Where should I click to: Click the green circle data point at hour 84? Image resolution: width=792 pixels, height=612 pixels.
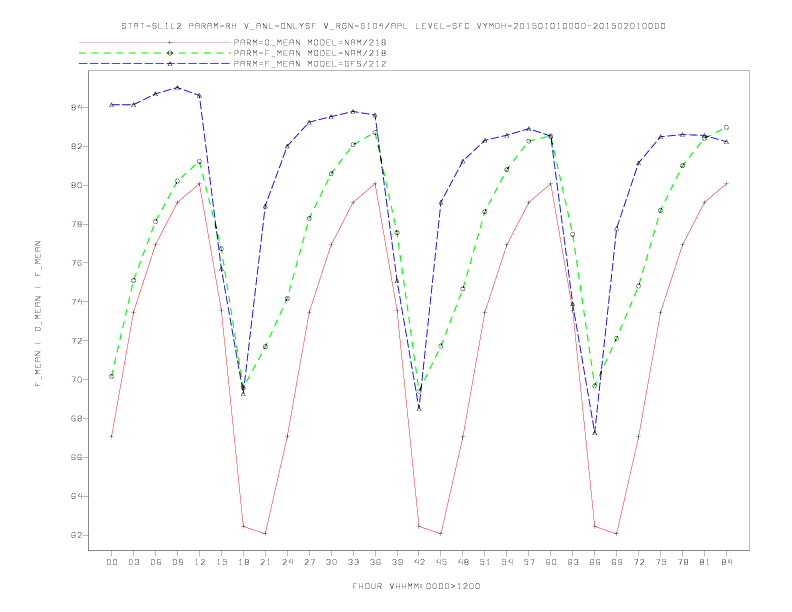(727, 127)
